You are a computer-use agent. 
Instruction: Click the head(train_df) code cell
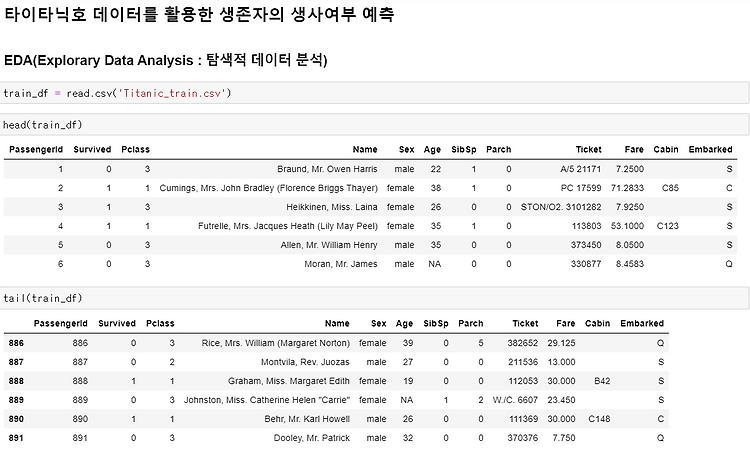(375, 125)
